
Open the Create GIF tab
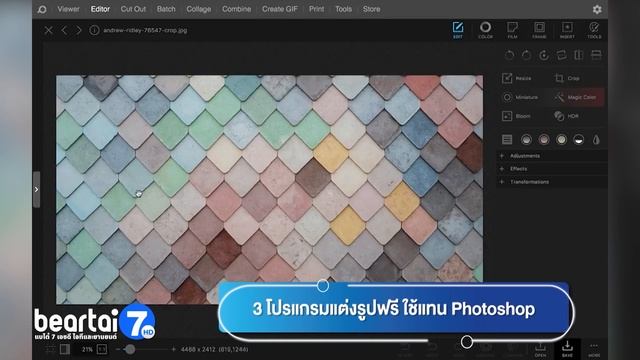pyautogui.click(x=280, y=9)
